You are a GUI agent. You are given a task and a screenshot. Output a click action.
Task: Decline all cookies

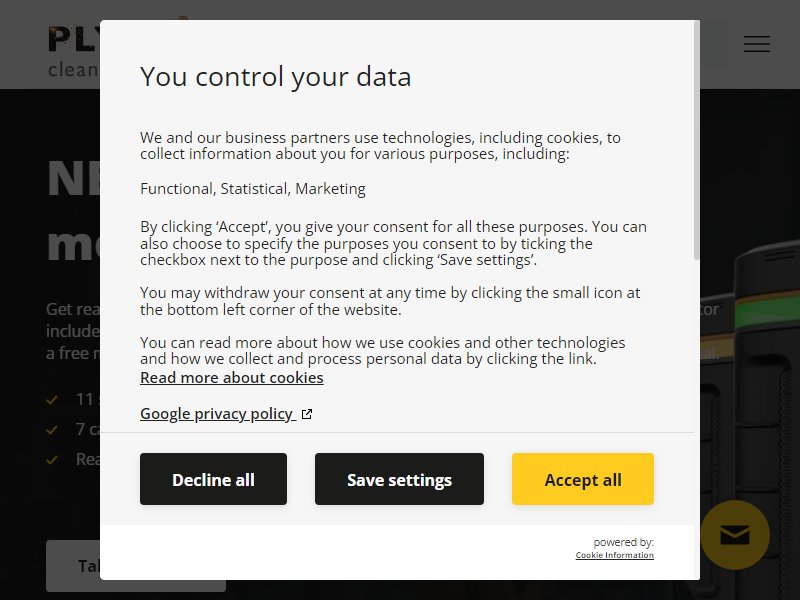(213, 479)
